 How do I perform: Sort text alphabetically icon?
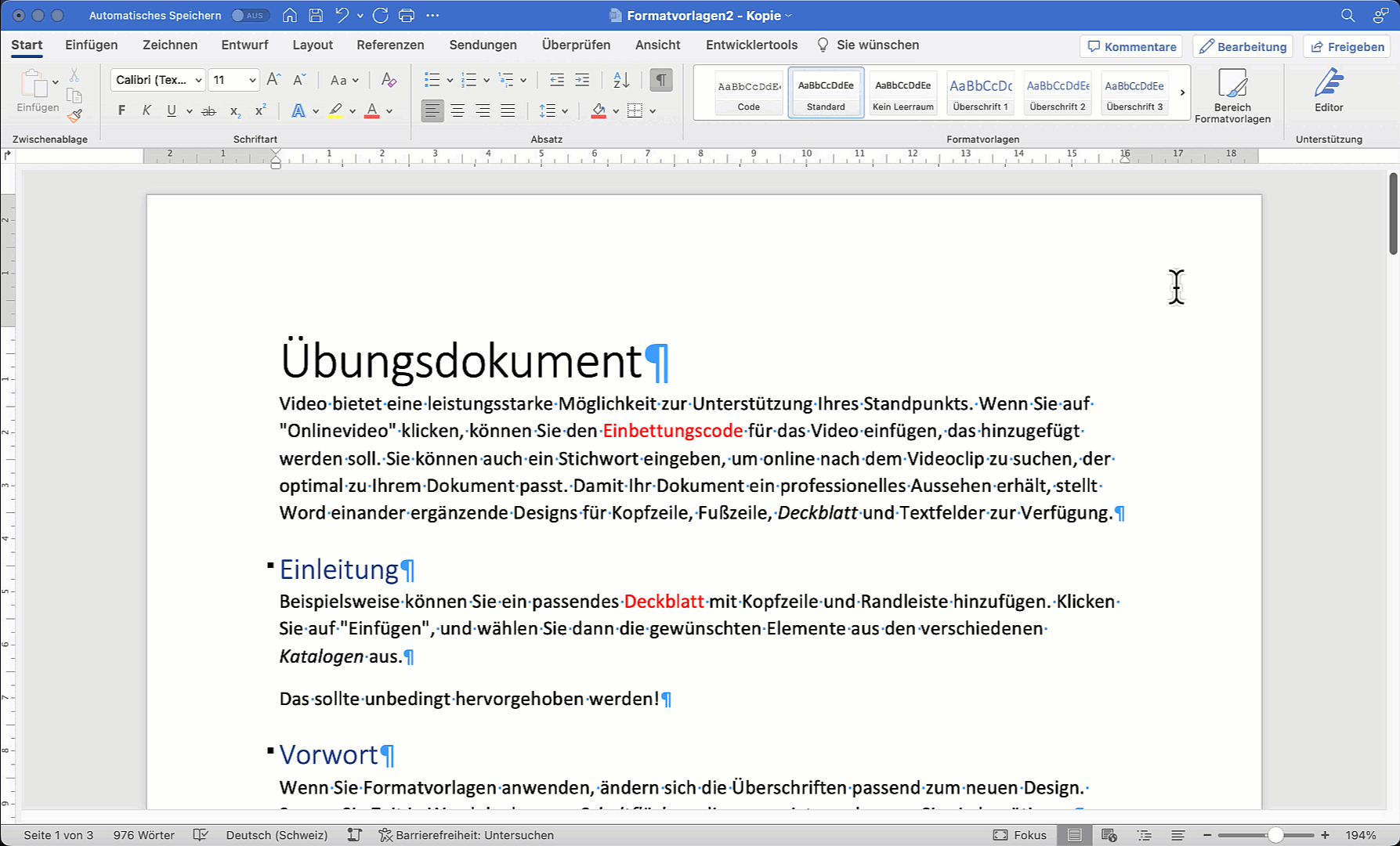pos(621,80)
